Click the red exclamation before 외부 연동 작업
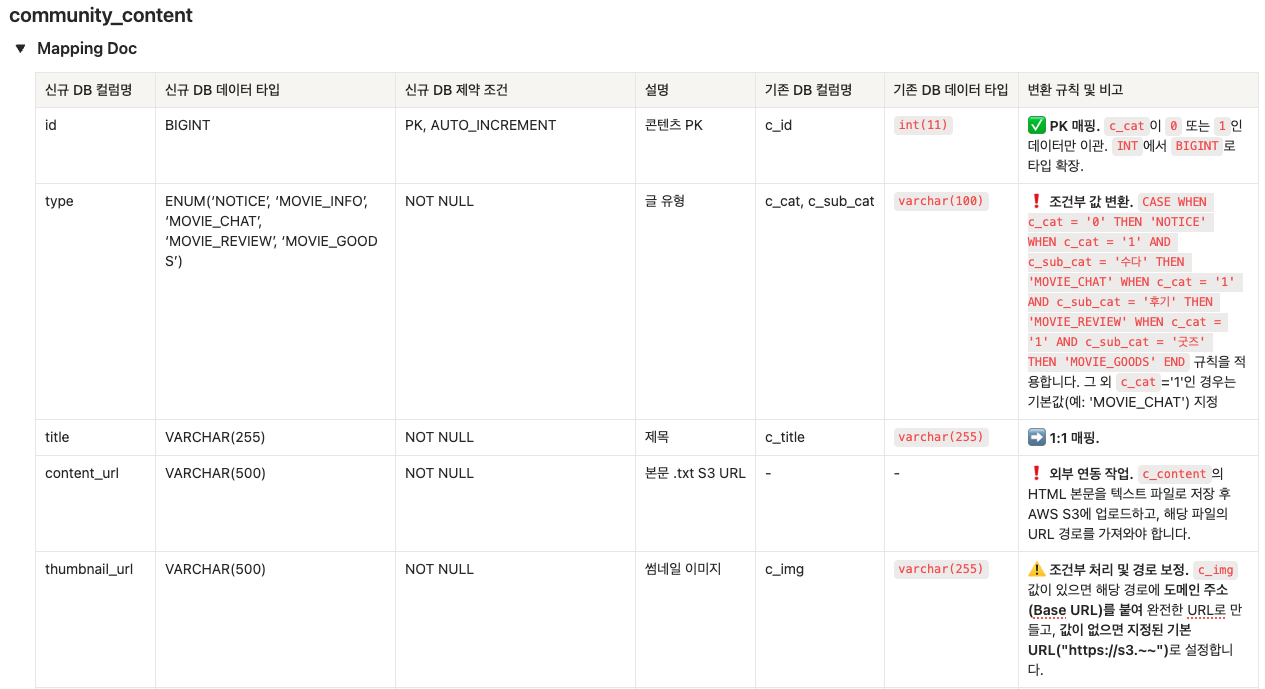 pyautogui.click(x=1036, y=474)
